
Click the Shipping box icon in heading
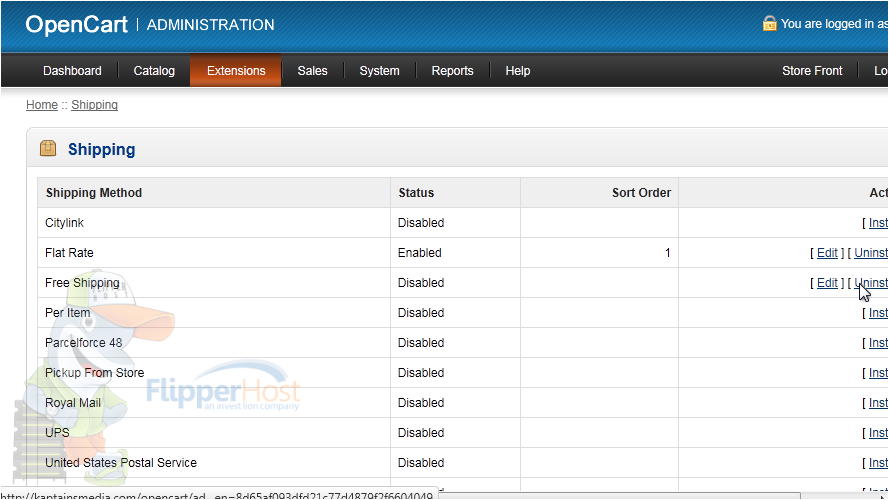[x=48, y=149]
